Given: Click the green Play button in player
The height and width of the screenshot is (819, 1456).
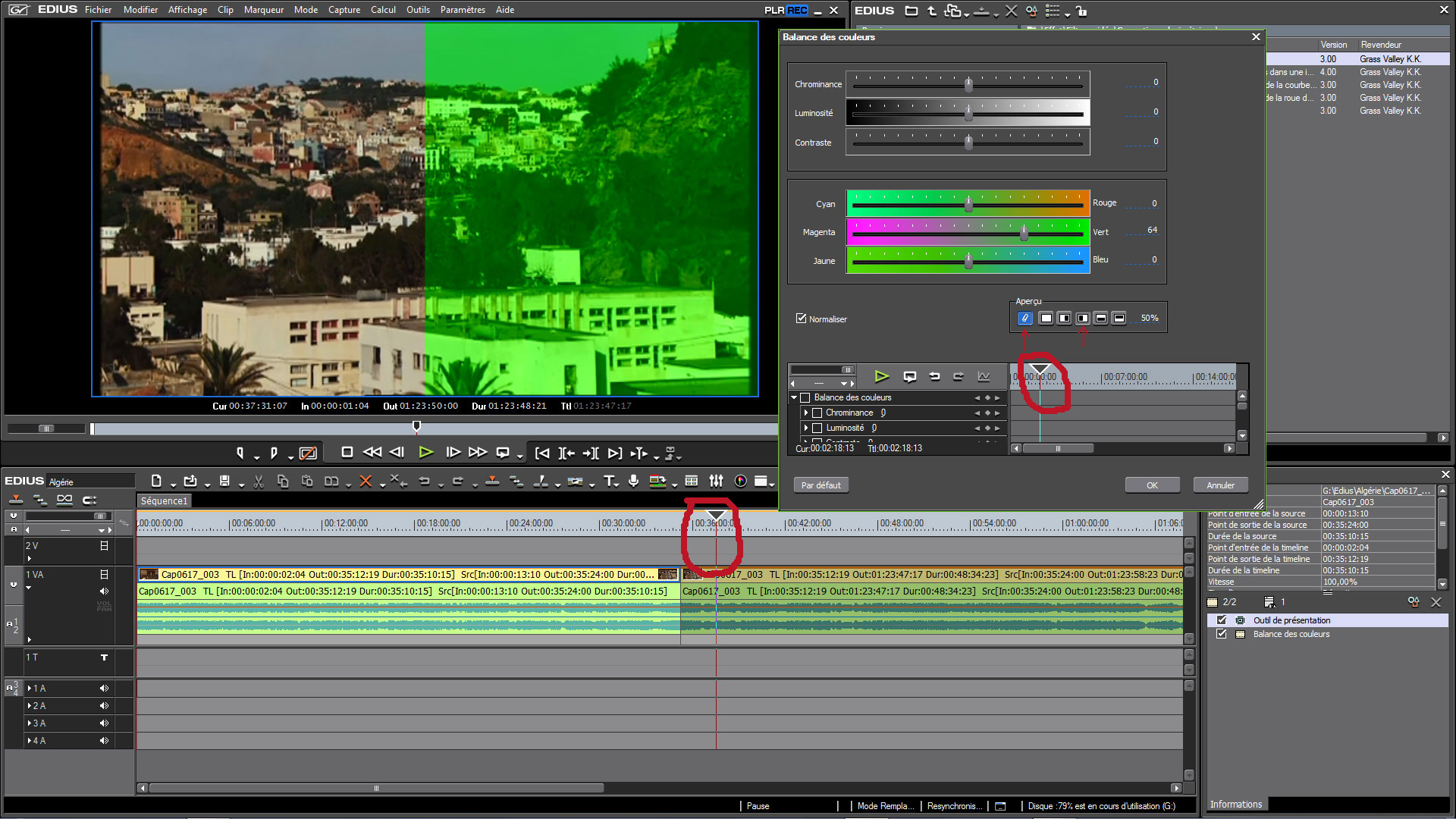Looking at the screenshot, I should pos(426,452).
